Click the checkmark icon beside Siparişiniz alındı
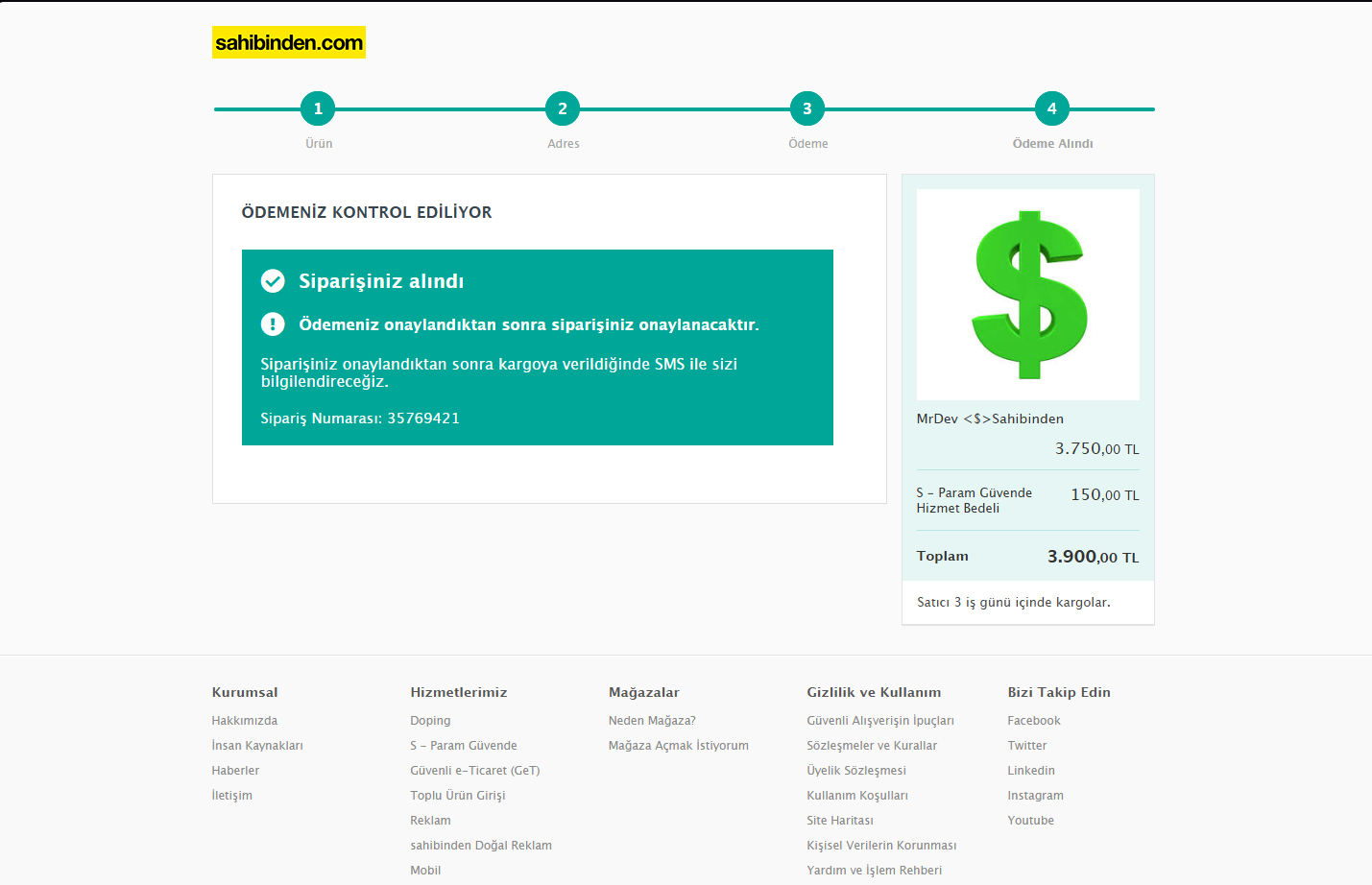This screenshot has height=885, width=1372. click(273, 281)
